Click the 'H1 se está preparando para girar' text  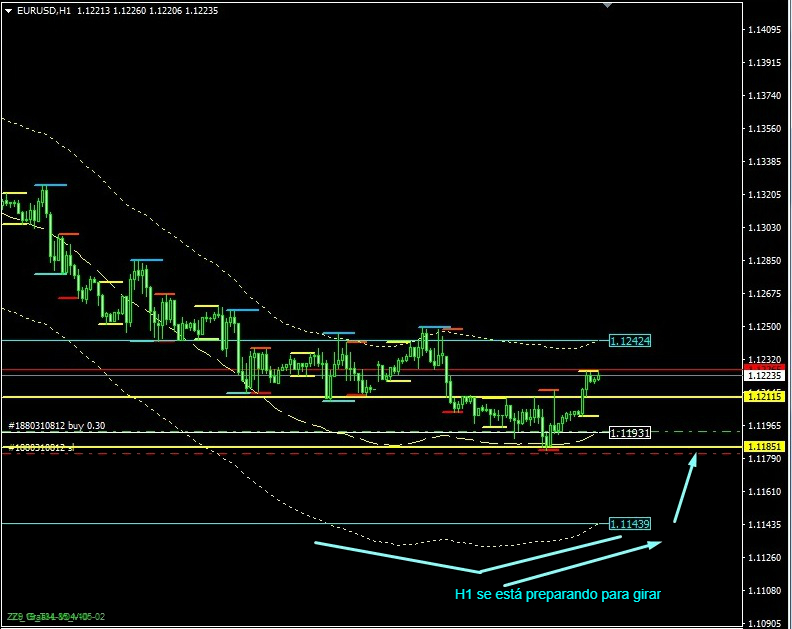pyautogui.click(x=557, y=594)
